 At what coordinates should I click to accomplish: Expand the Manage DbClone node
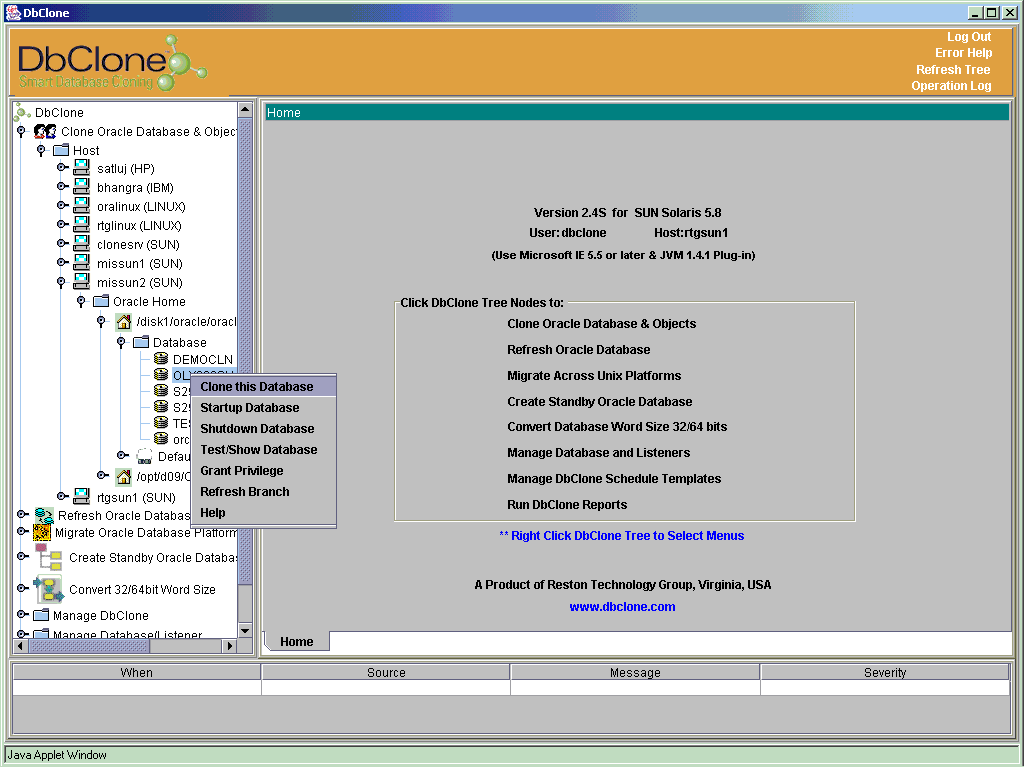tap(22, 615)
